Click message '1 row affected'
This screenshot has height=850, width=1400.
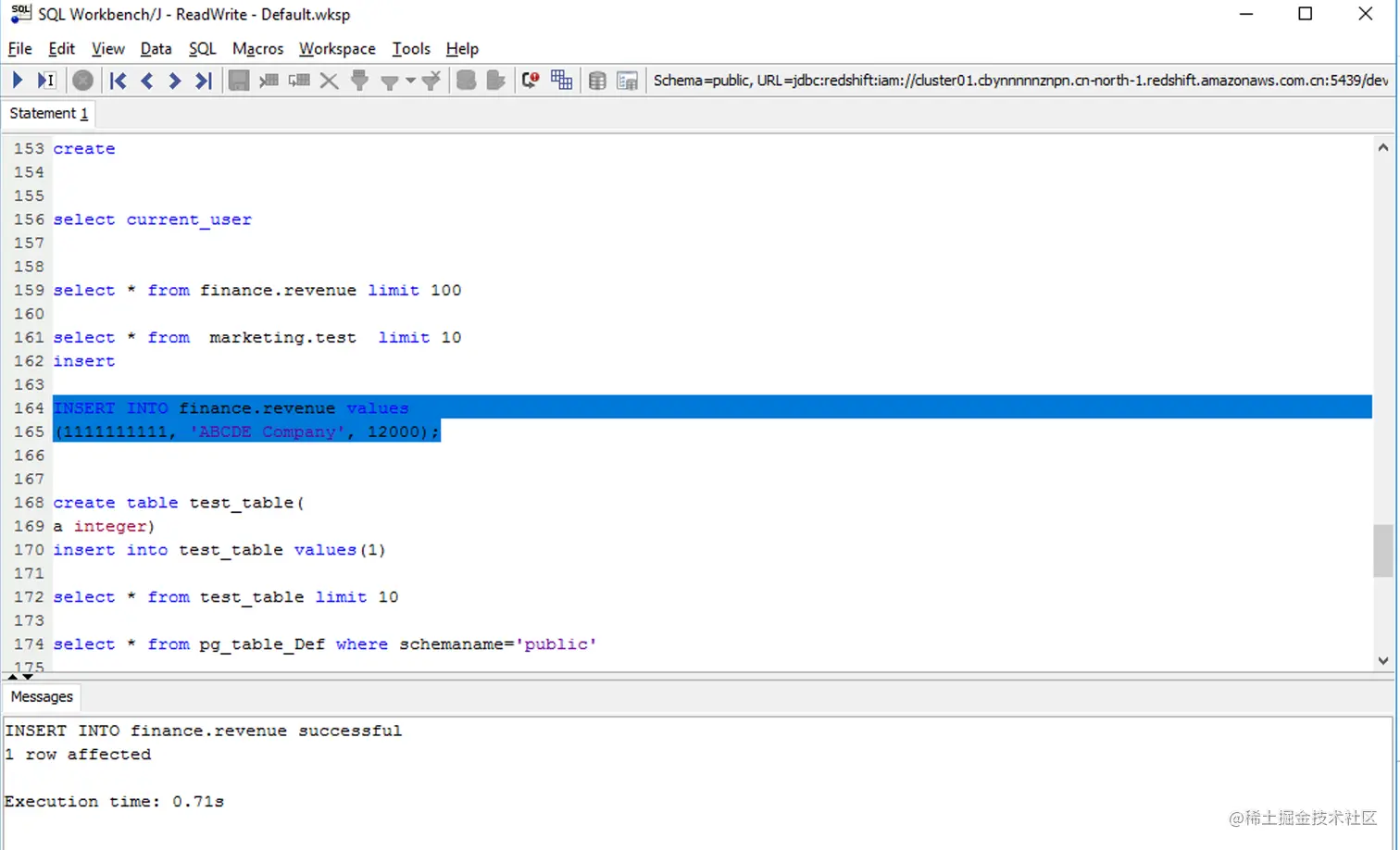[x=78, y=755]
